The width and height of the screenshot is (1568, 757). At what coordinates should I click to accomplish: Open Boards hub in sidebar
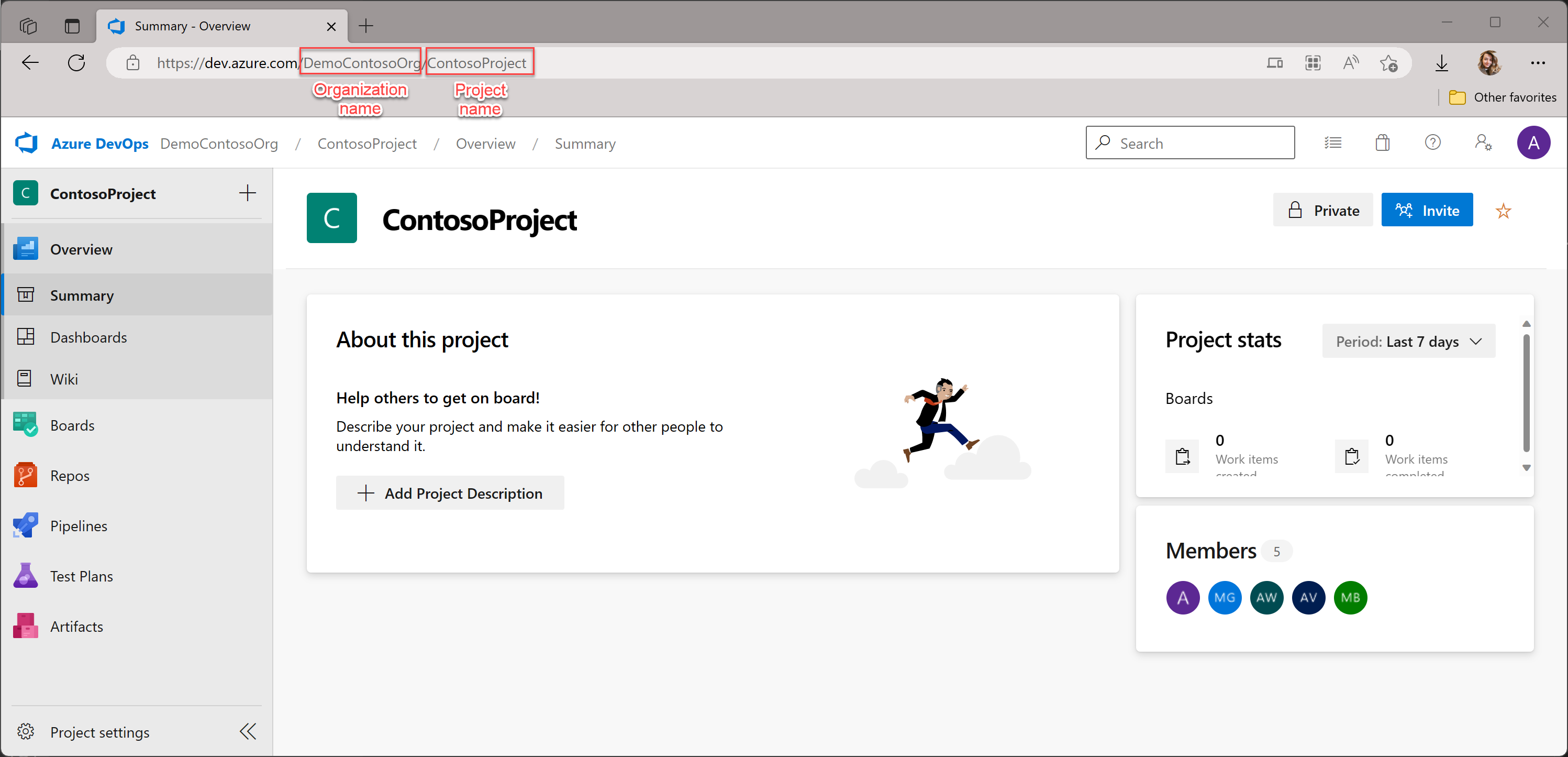coord(72,425)
